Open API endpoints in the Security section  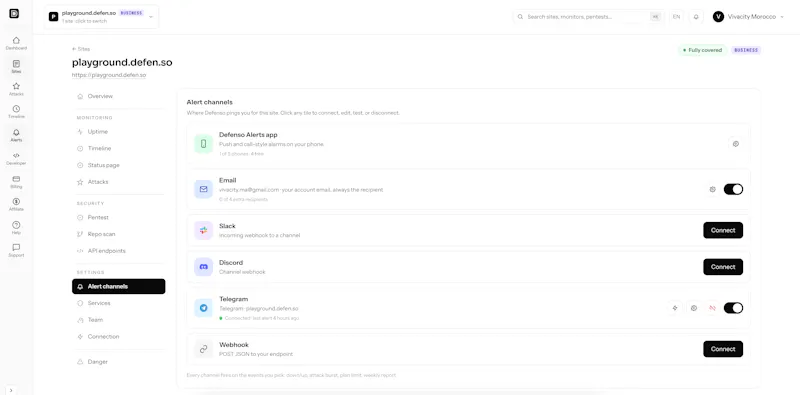point(118,251)
